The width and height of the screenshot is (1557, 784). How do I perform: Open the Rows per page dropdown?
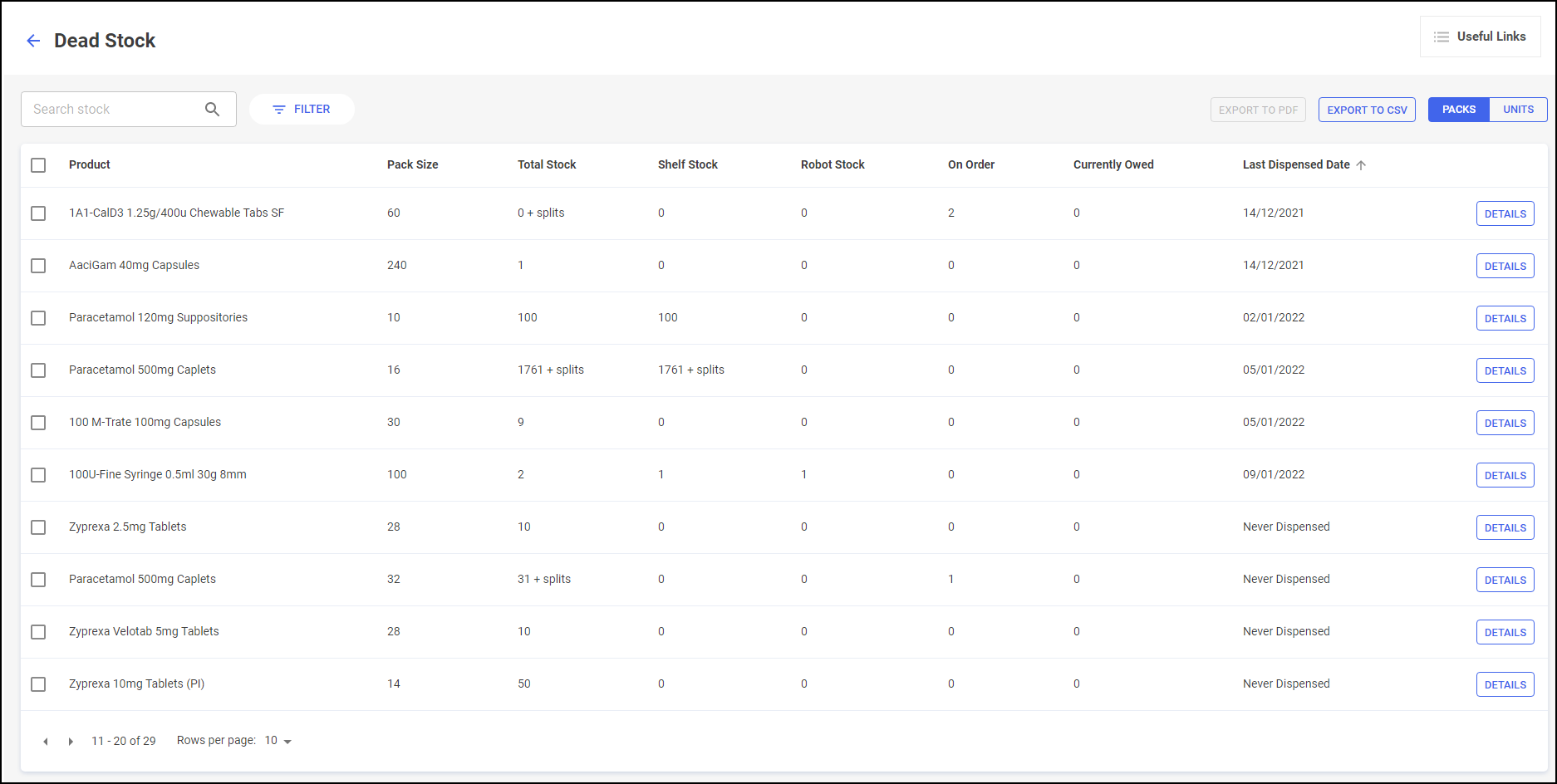click(278, 741)
